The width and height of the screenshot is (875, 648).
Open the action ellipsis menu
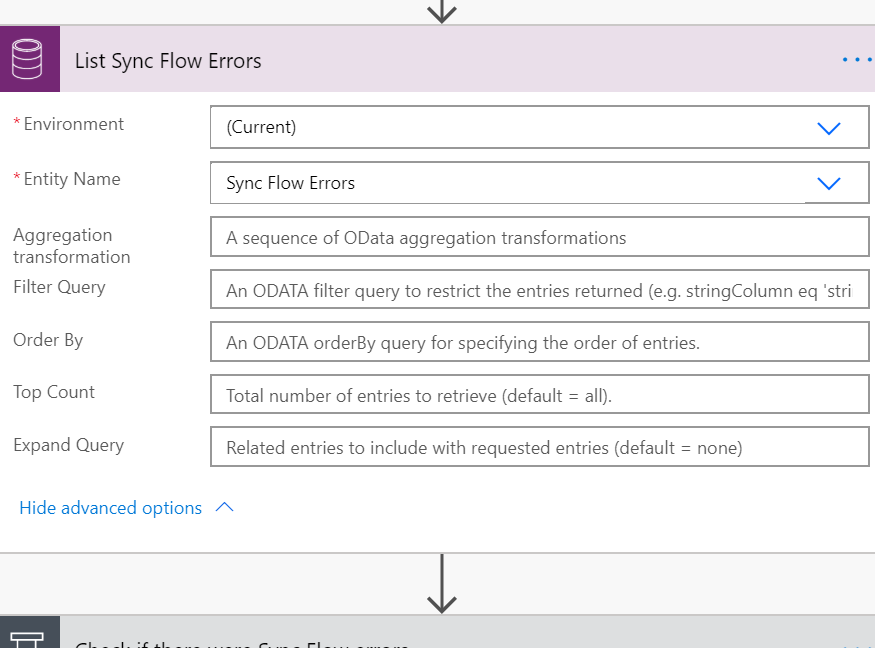click(856, 59)
